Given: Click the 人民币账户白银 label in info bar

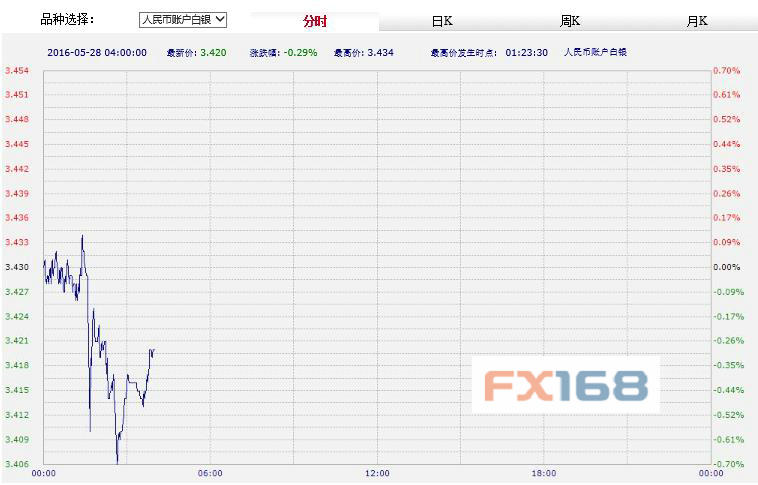Looking at the screenshot, I should pos(596,51).
